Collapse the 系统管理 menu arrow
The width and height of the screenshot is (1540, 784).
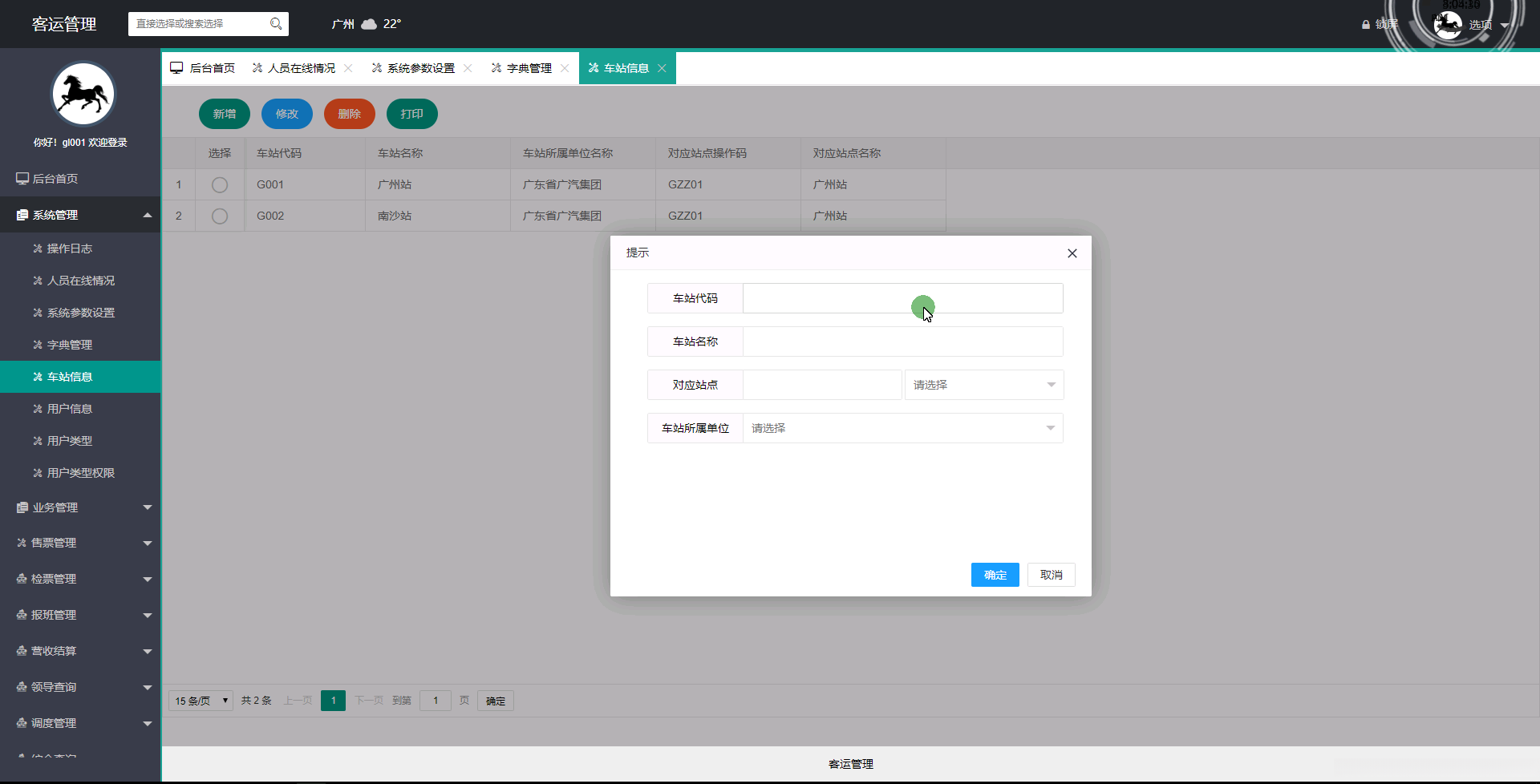pos(148,215)
